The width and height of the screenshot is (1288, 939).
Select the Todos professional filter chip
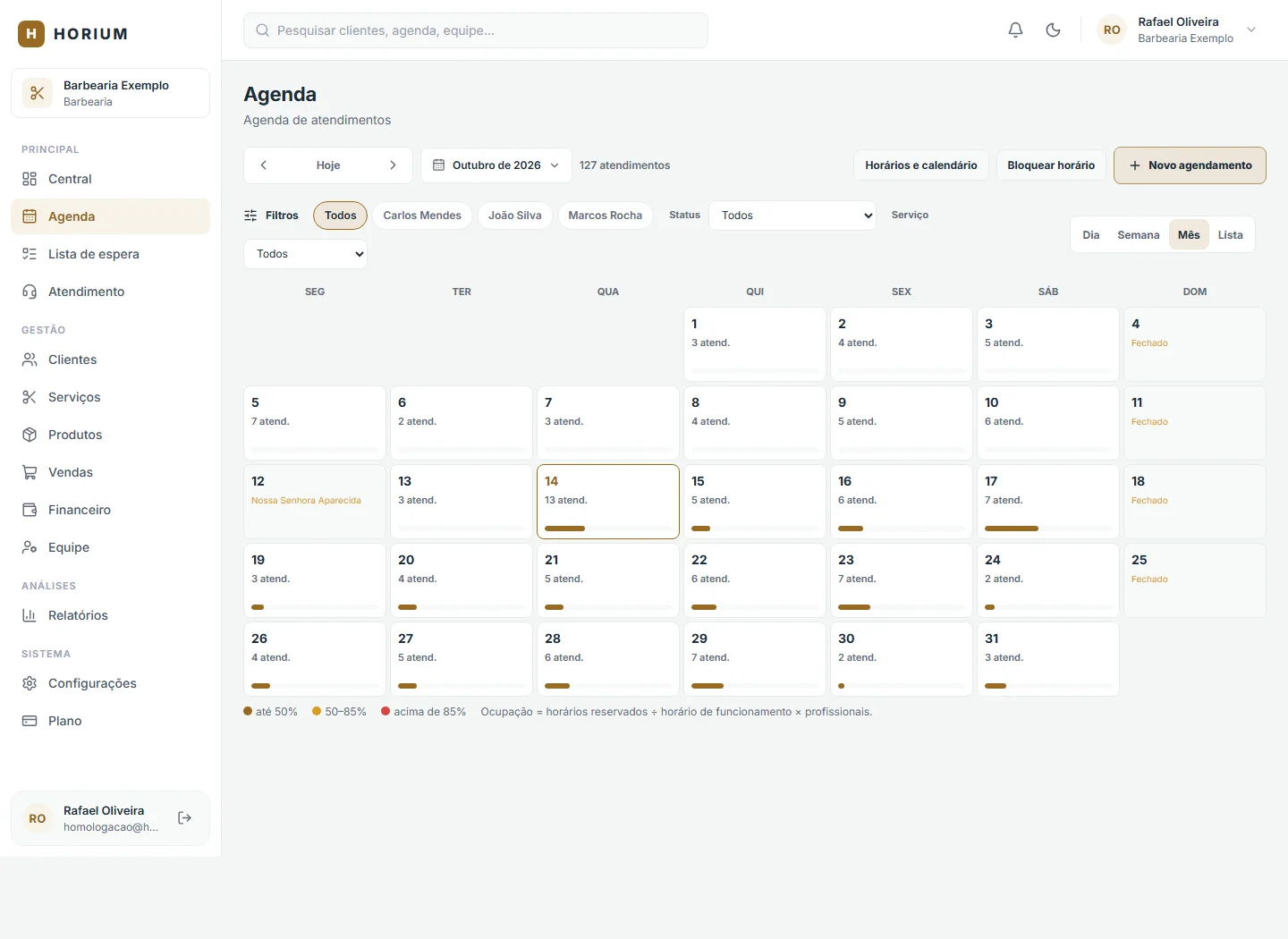point(340,216)
